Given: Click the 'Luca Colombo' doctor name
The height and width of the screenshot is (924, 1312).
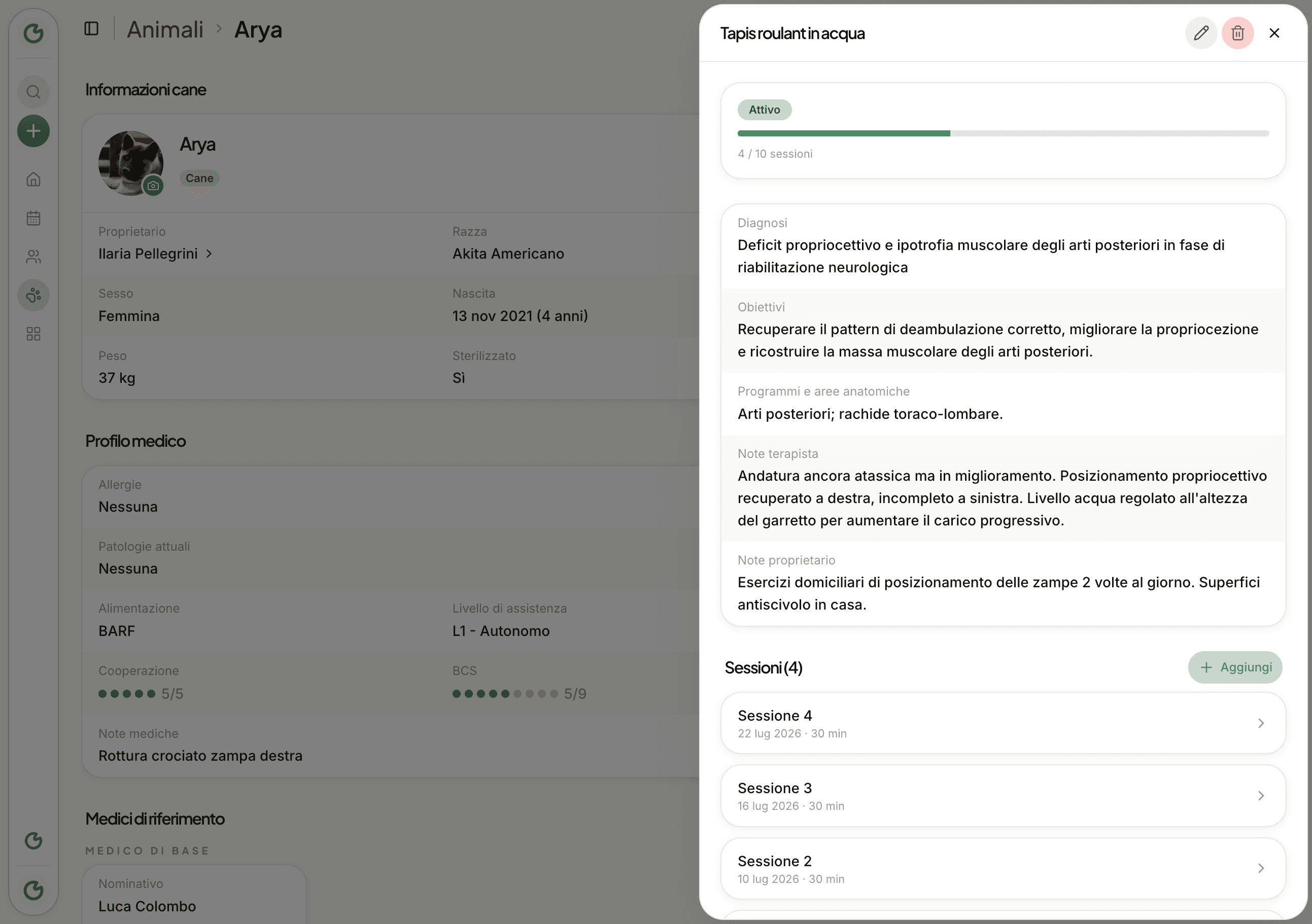Looking at the screenshot, I should click(148, 907).
